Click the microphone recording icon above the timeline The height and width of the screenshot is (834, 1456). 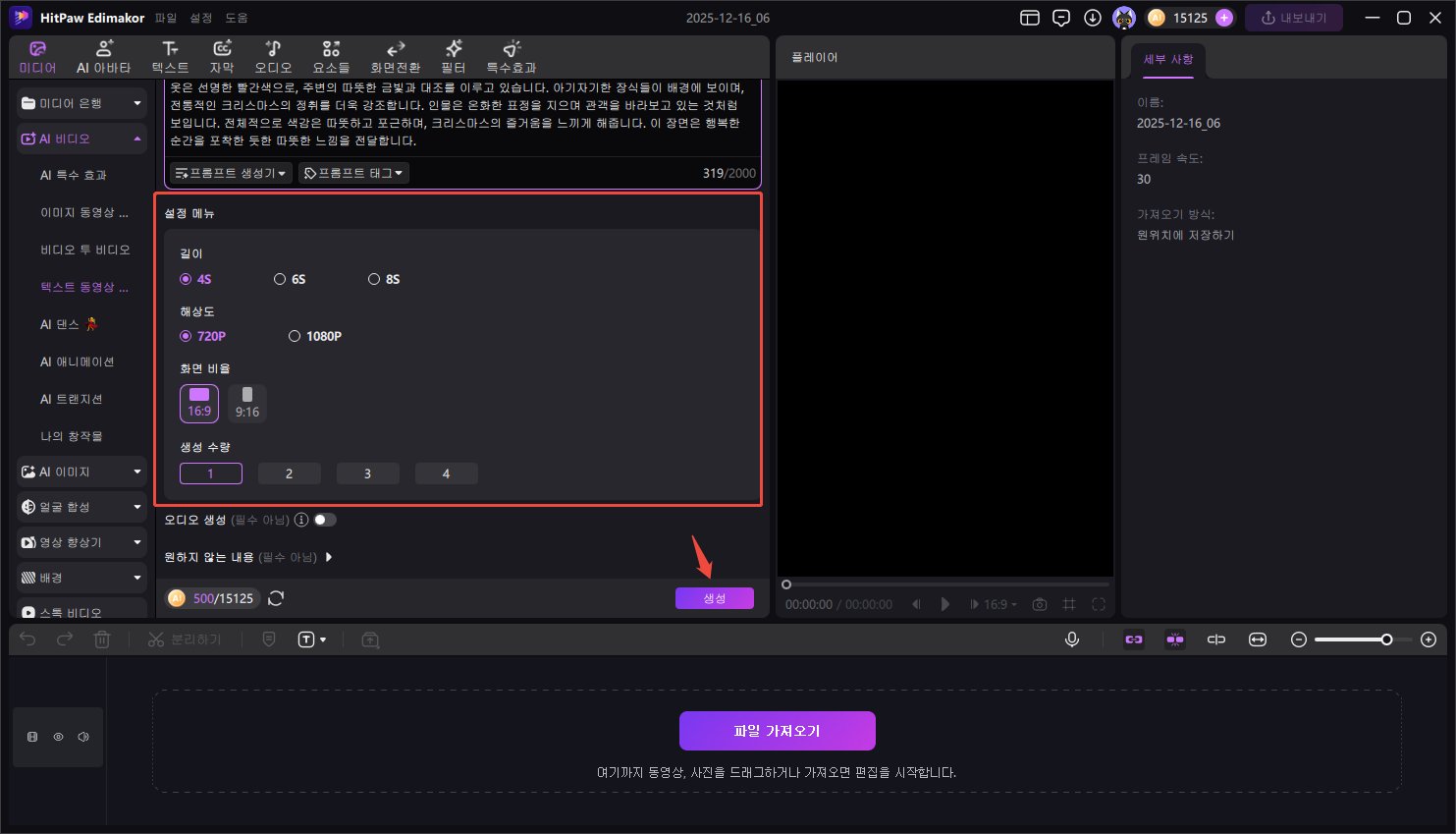click(x=1071, y=639)
